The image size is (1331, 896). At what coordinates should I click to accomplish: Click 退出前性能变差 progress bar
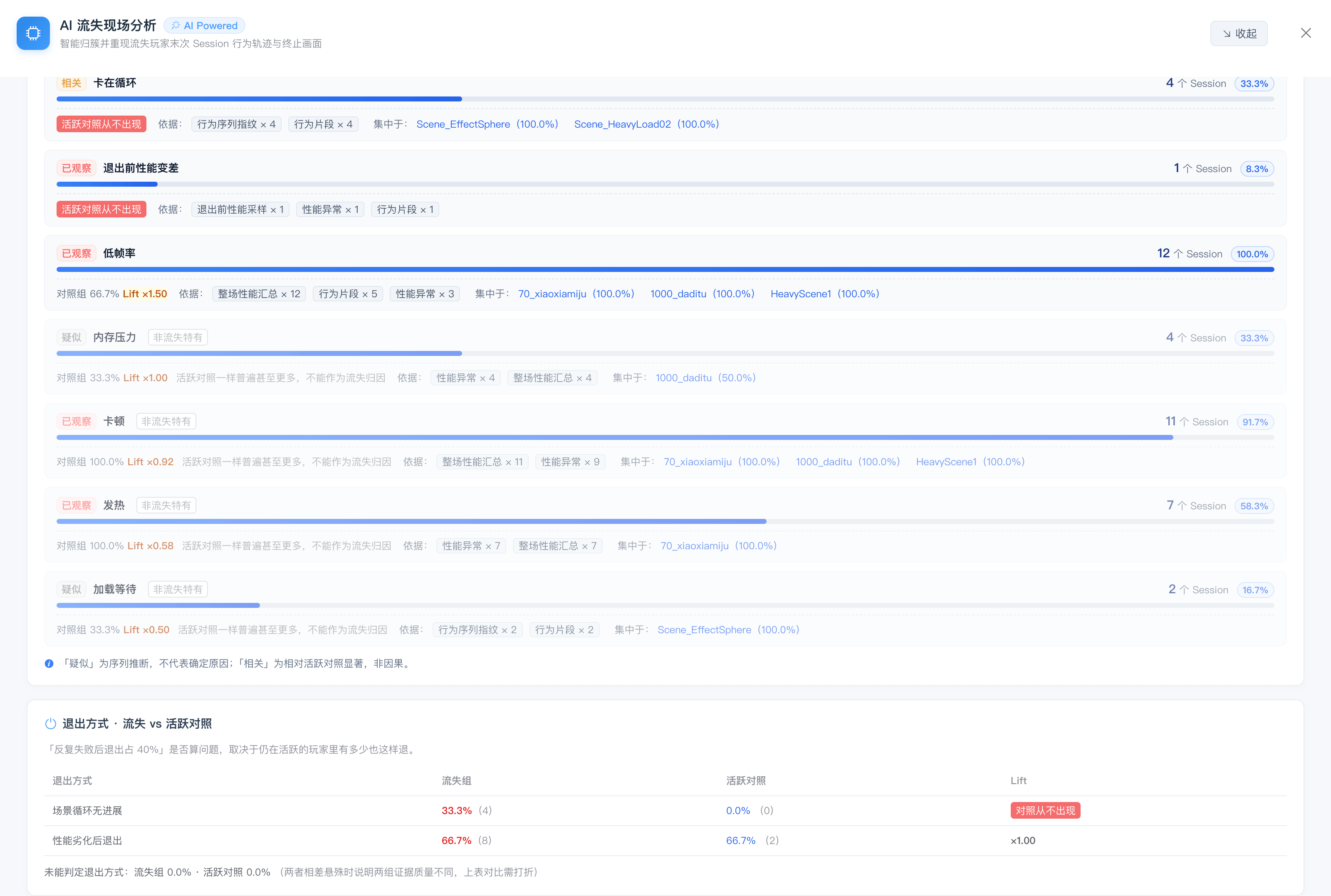point(665,184)
